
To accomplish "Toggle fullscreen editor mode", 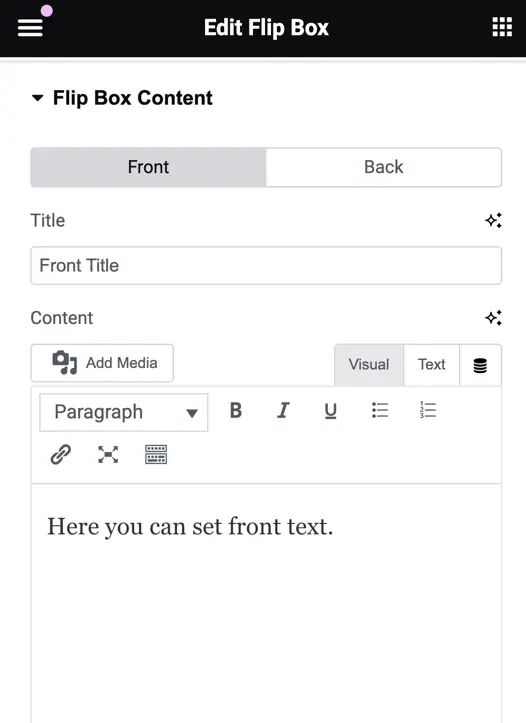I will (x=108, y=455).
